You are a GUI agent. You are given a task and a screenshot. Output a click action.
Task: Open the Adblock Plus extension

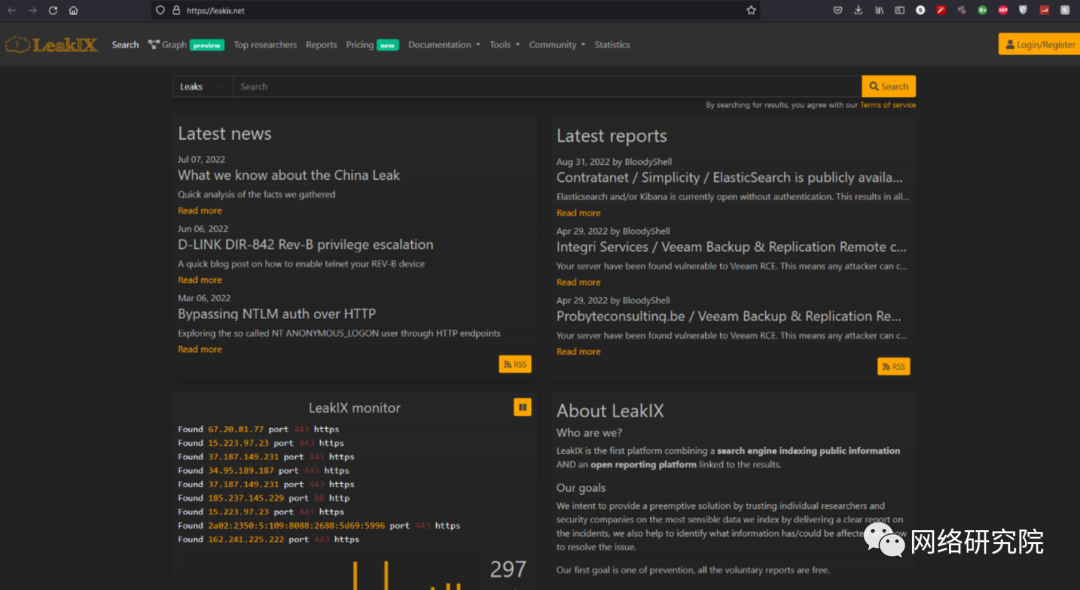[1003, 10]
